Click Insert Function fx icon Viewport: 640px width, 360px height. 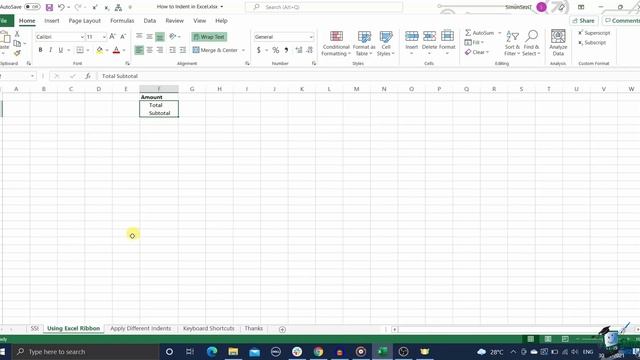click(88, 76)
